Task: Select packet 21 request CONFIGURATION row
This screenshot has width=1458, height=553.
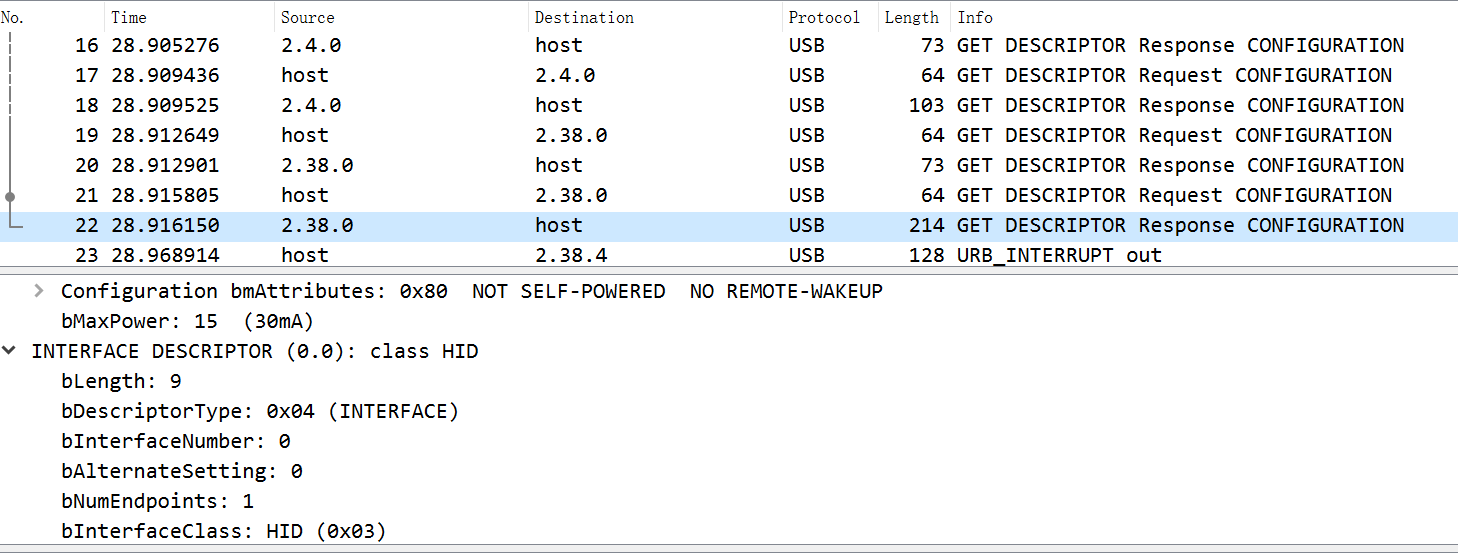Action: (700, 195)
